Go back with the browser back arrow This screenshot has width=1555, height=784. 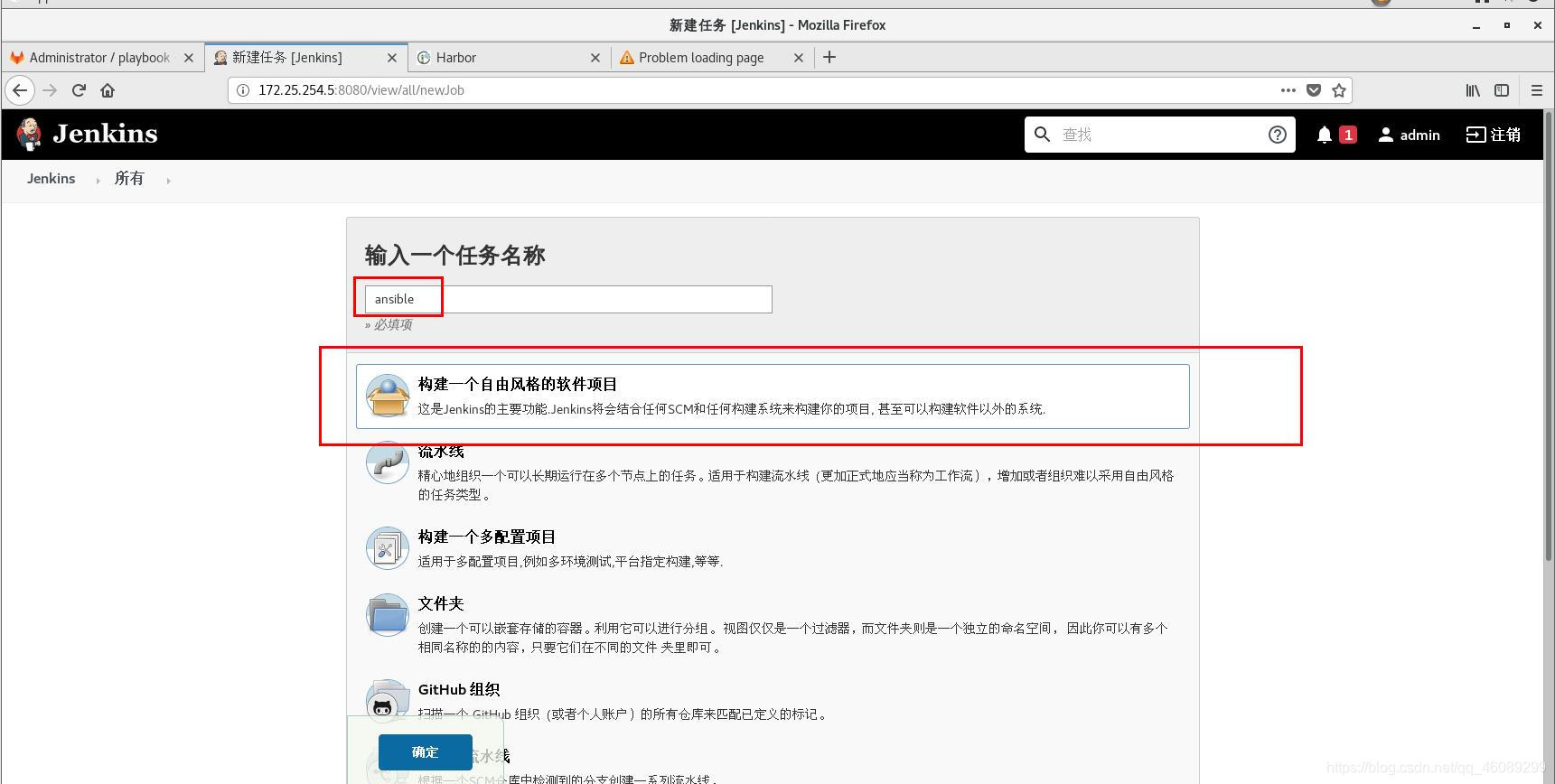point(20,90)
